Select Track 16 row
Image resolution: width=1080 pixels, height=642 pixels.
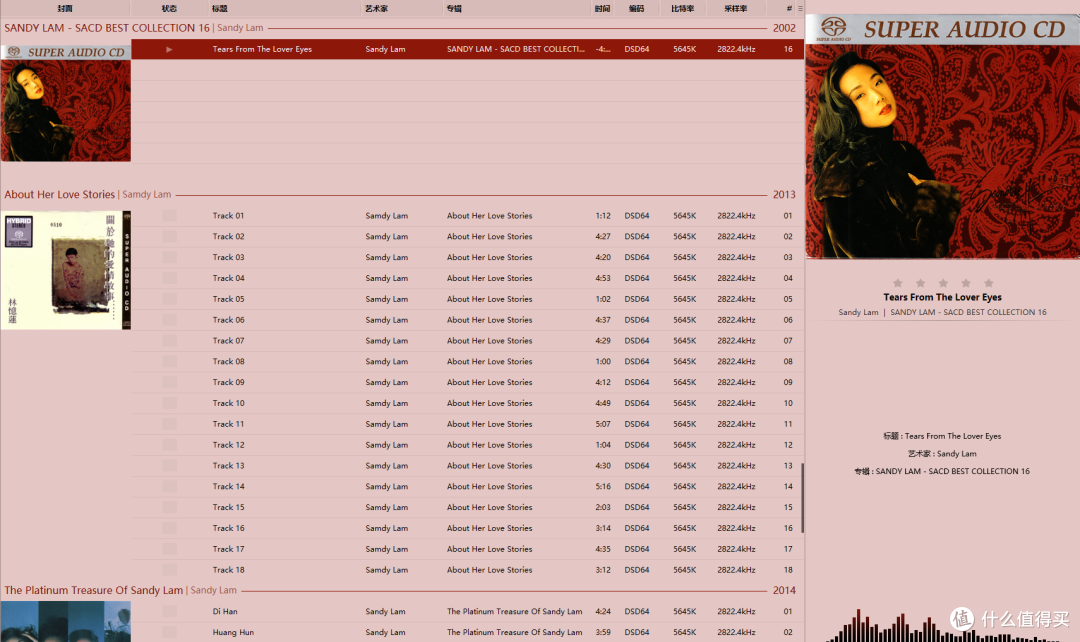click(467, 528)
